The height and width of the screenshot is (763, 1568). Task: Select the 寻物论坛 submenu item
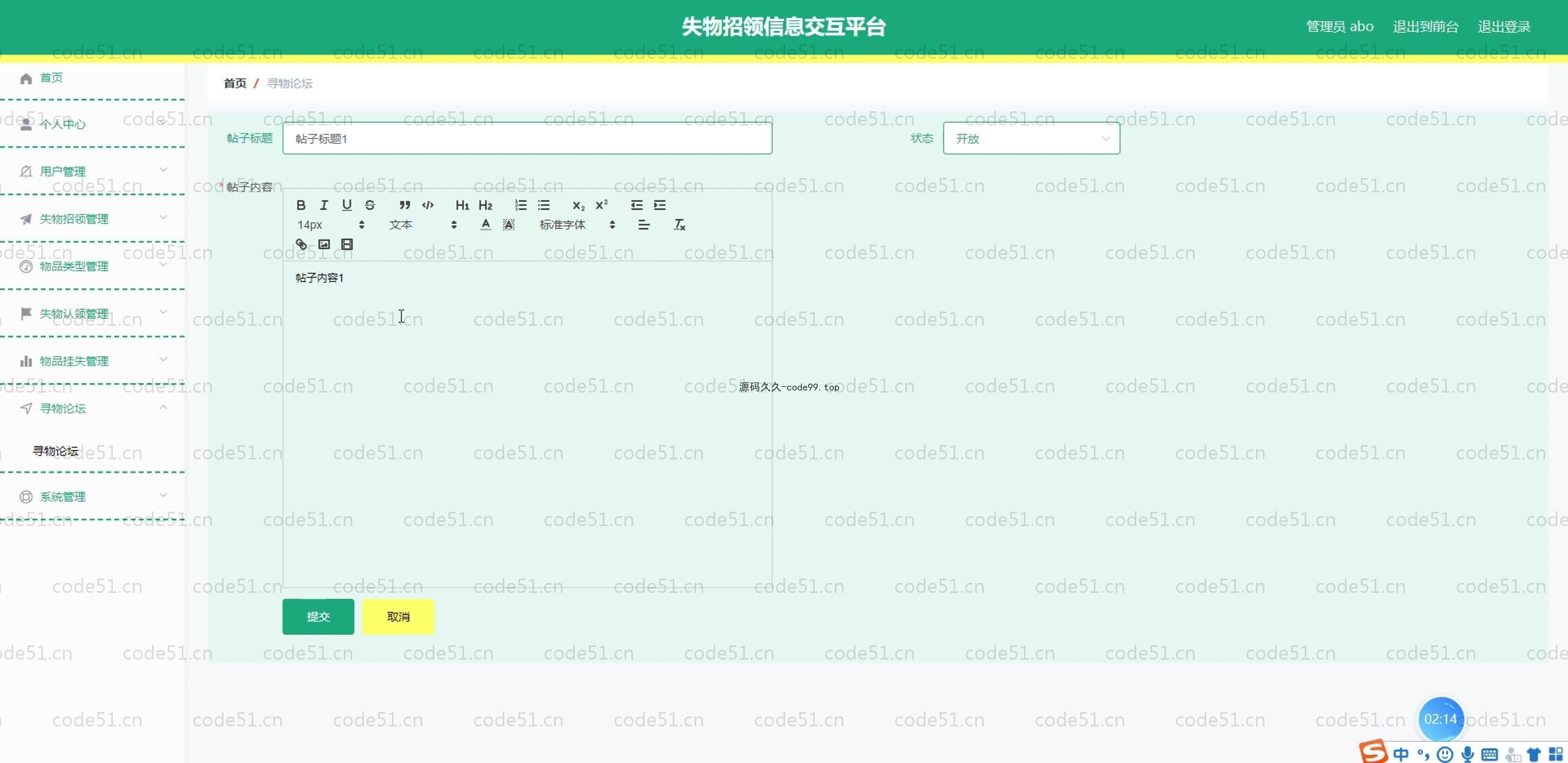point(56,450)
